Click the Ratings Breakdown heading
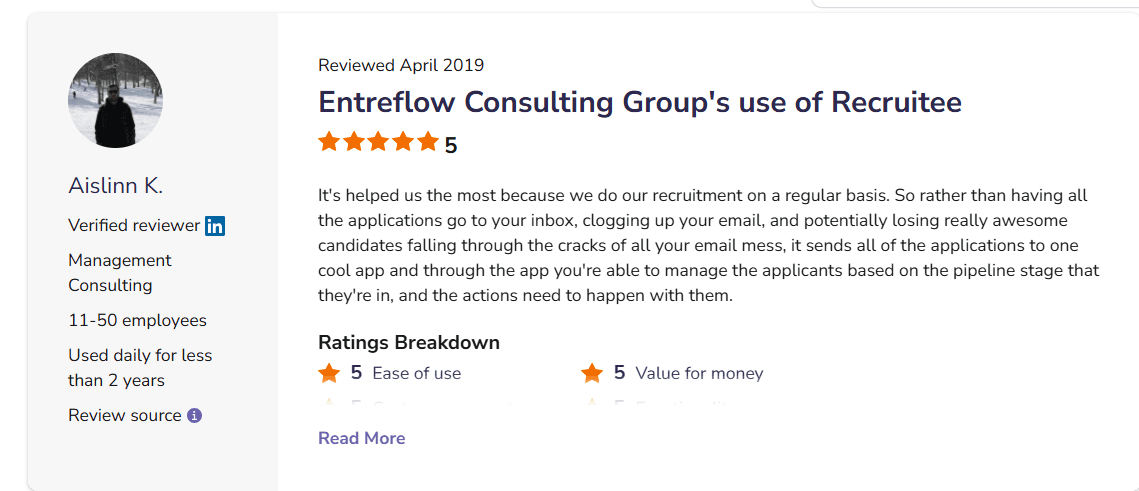The width and height of the screenshot is (1139, 491). pyautogui.click(x=409, y=343)
